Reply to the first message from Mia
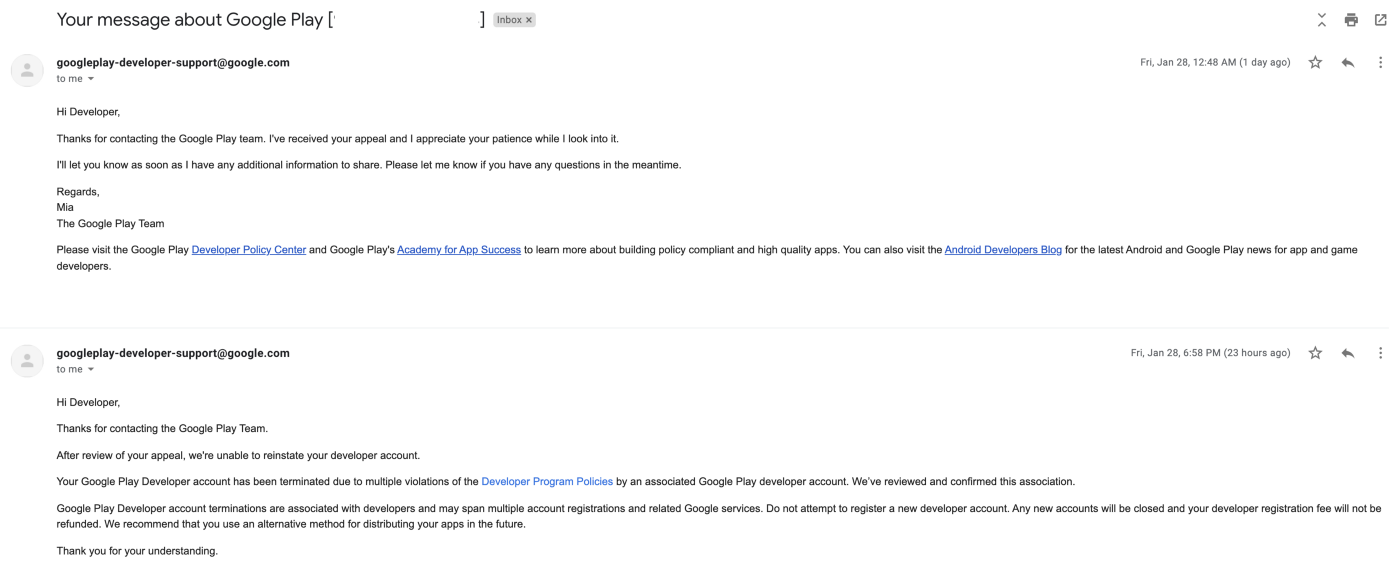Screen dimensions: 1400x564 point(1348,63)
